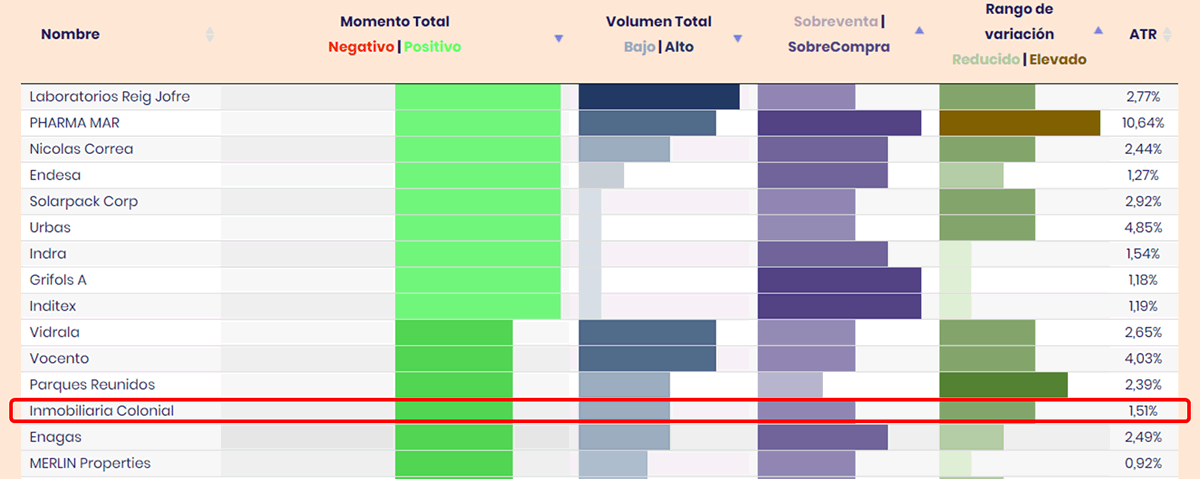Click PHARMA MAR's brown range bar
Screen dimensions: 1200x479
coord(1019,123)
